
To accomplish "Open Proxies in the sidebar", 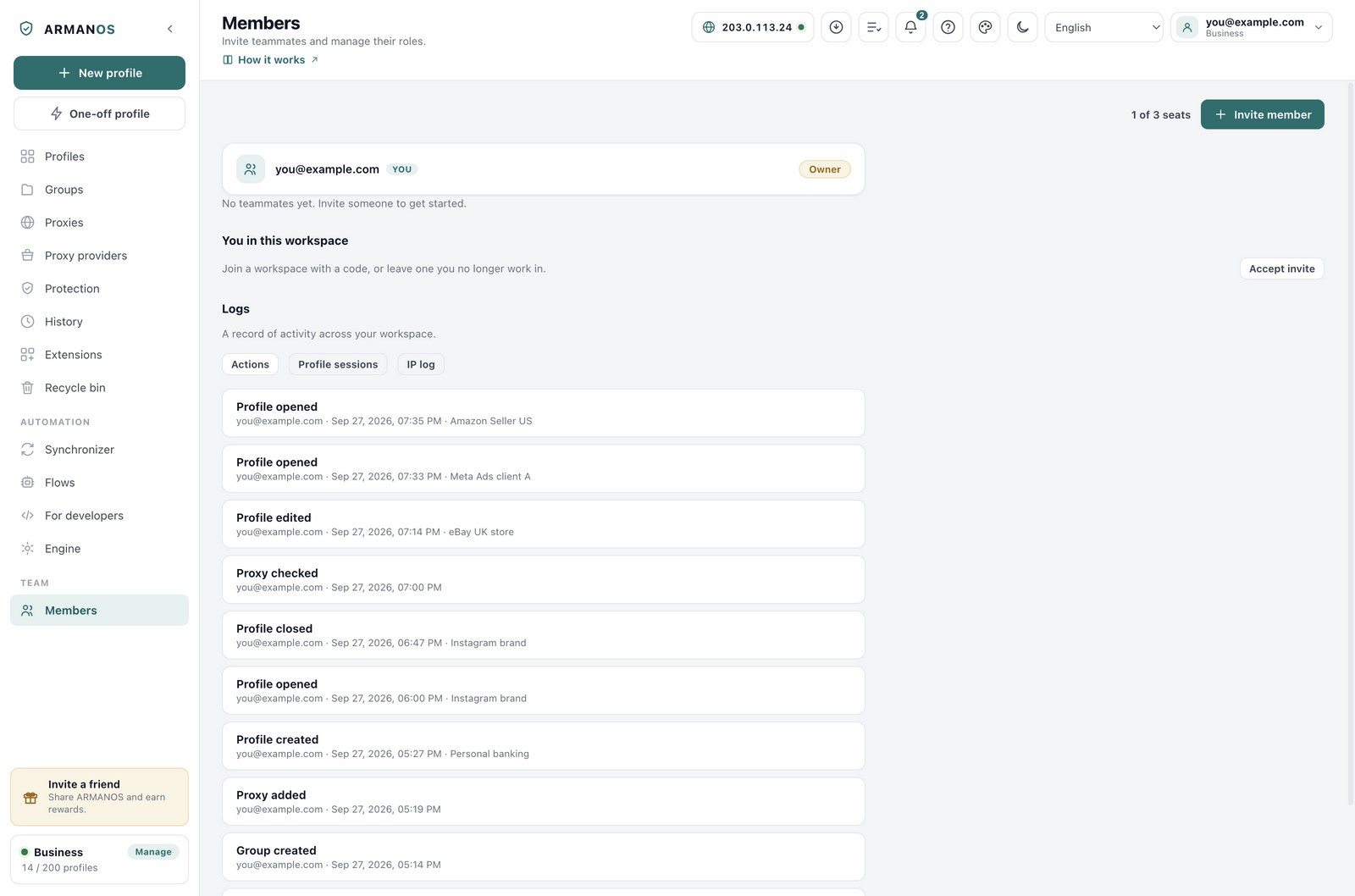I will click(x=99, y=223).
